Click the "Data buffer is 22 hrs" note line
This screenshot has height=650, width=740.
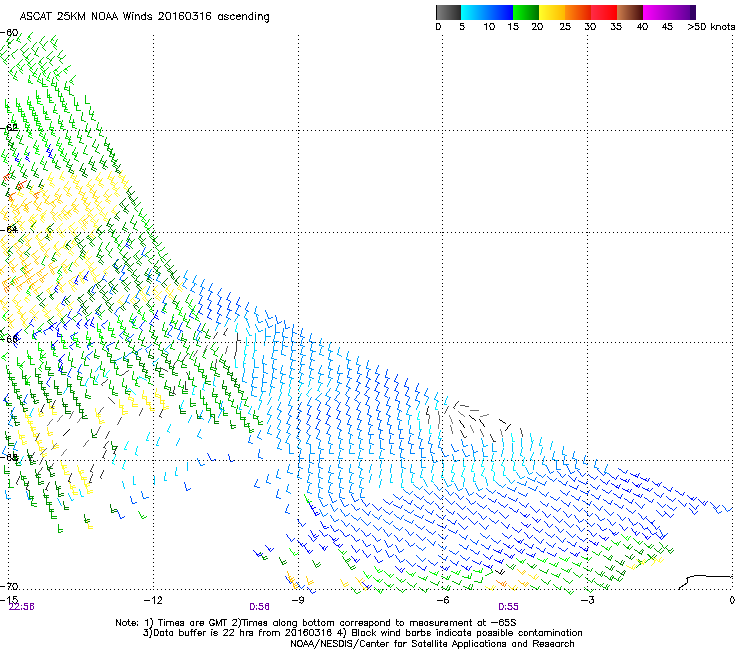[362, 633]
